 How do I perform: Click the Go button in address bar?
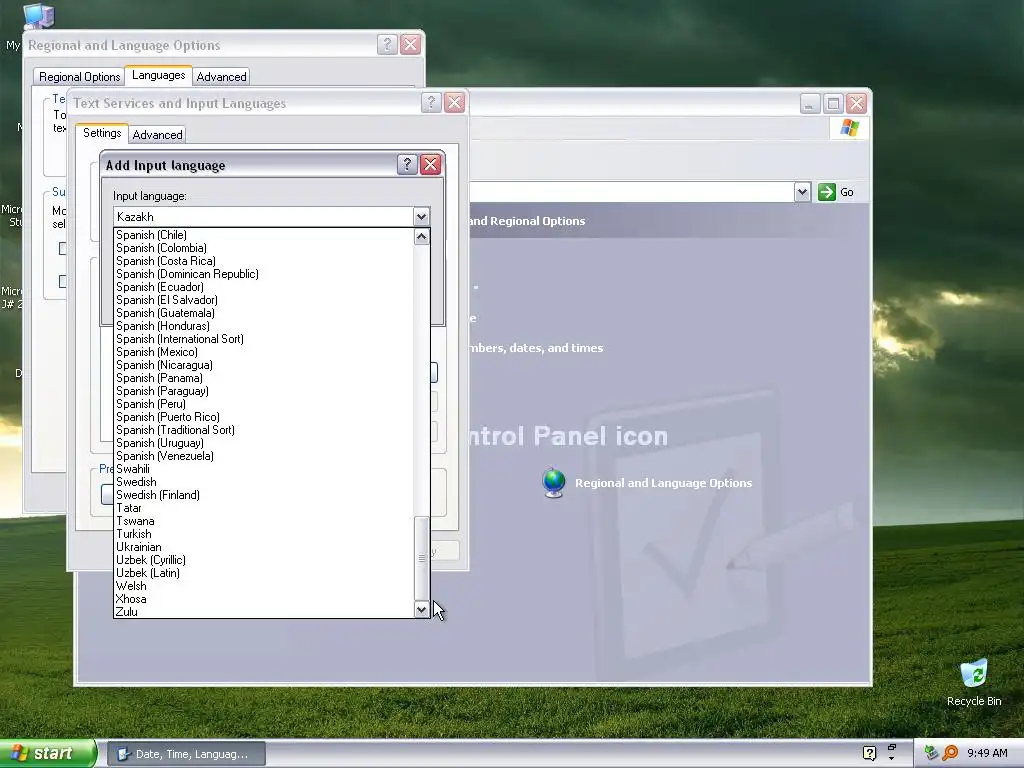[836, 192]
